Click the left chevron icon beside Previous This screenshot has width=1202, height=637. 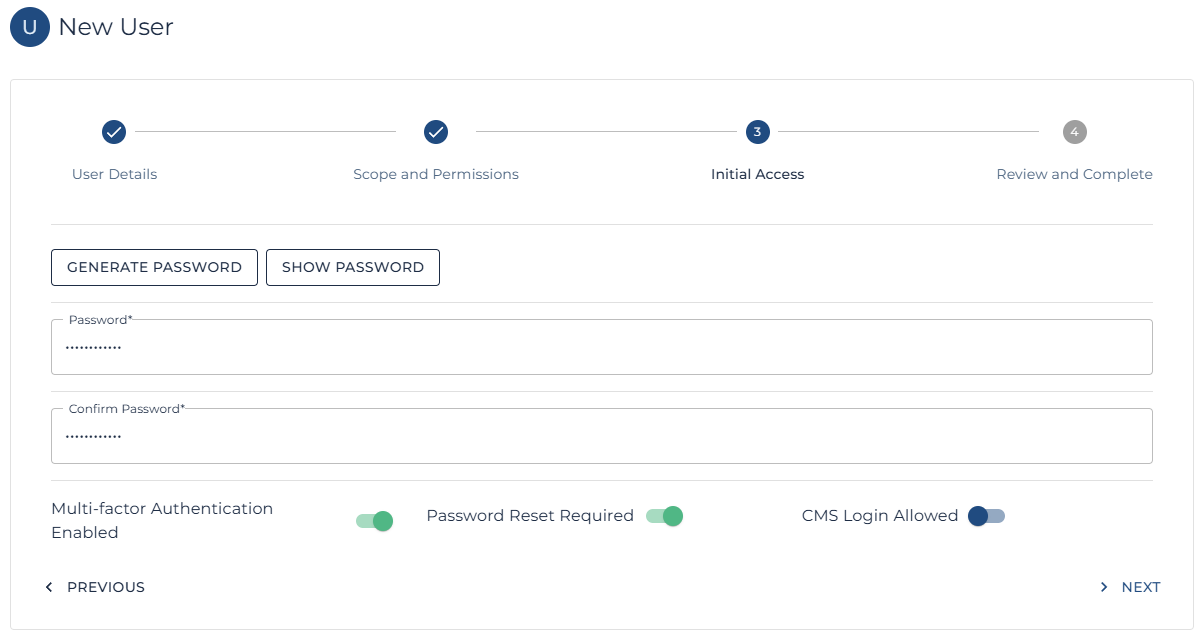(49, 587)
